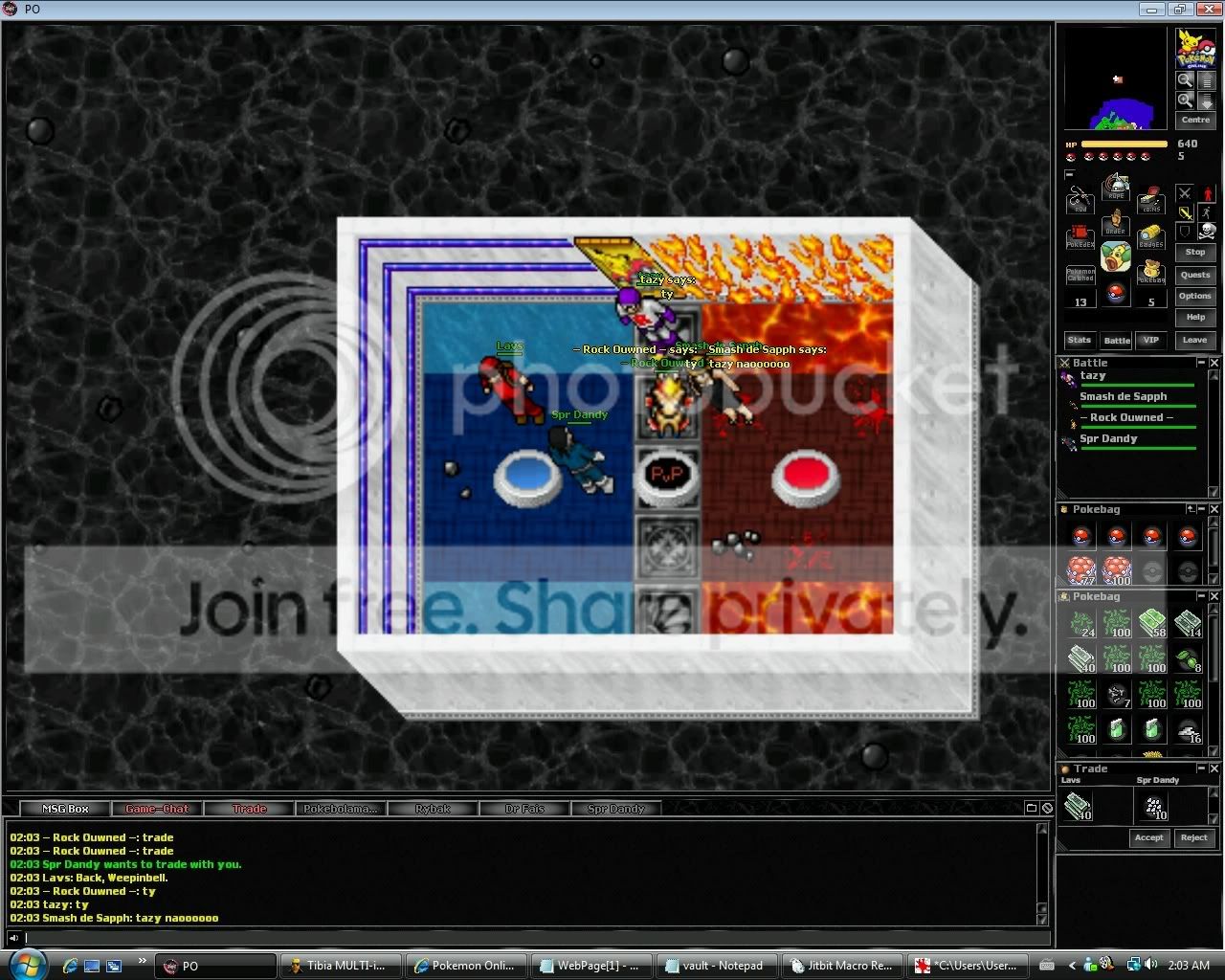
Task: Minimize the upper Pokebag panel
Action: (1202, 509)
